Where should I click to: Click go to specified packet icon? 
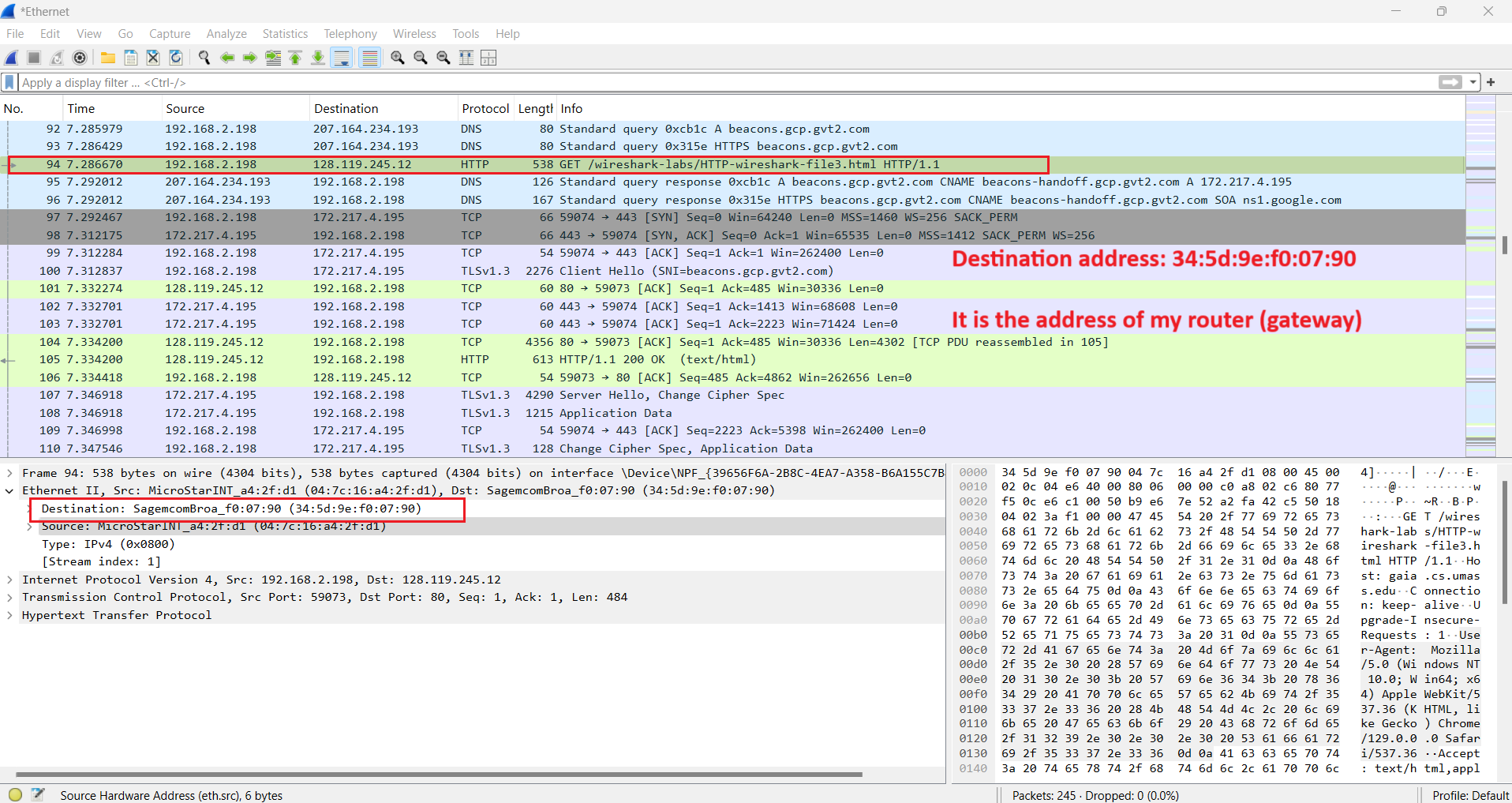[273, 58]
